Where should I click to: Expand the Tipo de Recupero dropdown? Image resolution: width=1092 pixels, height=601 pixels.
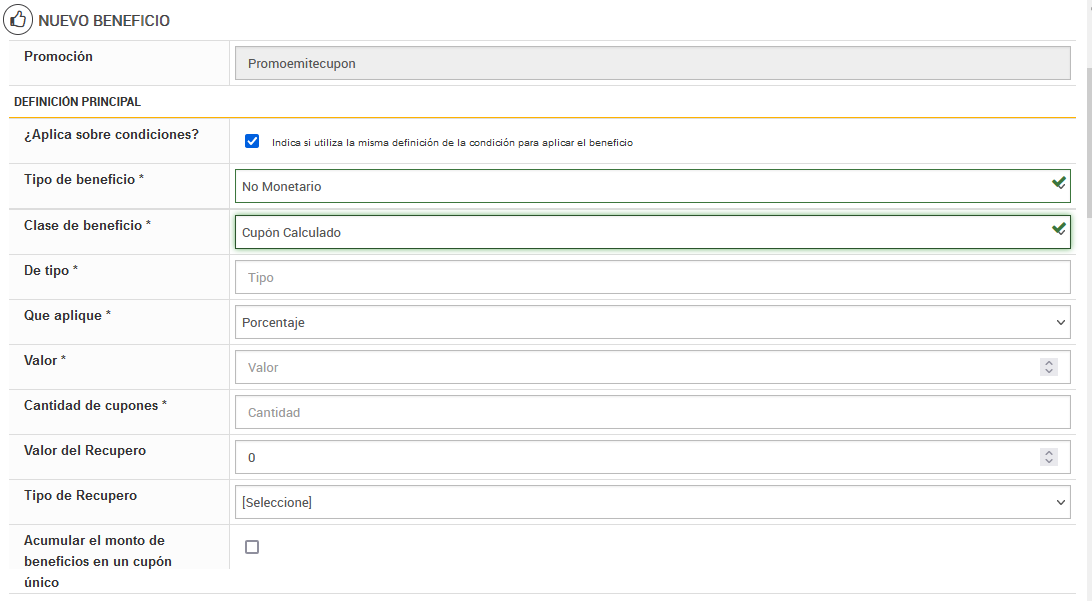point(652,502)
